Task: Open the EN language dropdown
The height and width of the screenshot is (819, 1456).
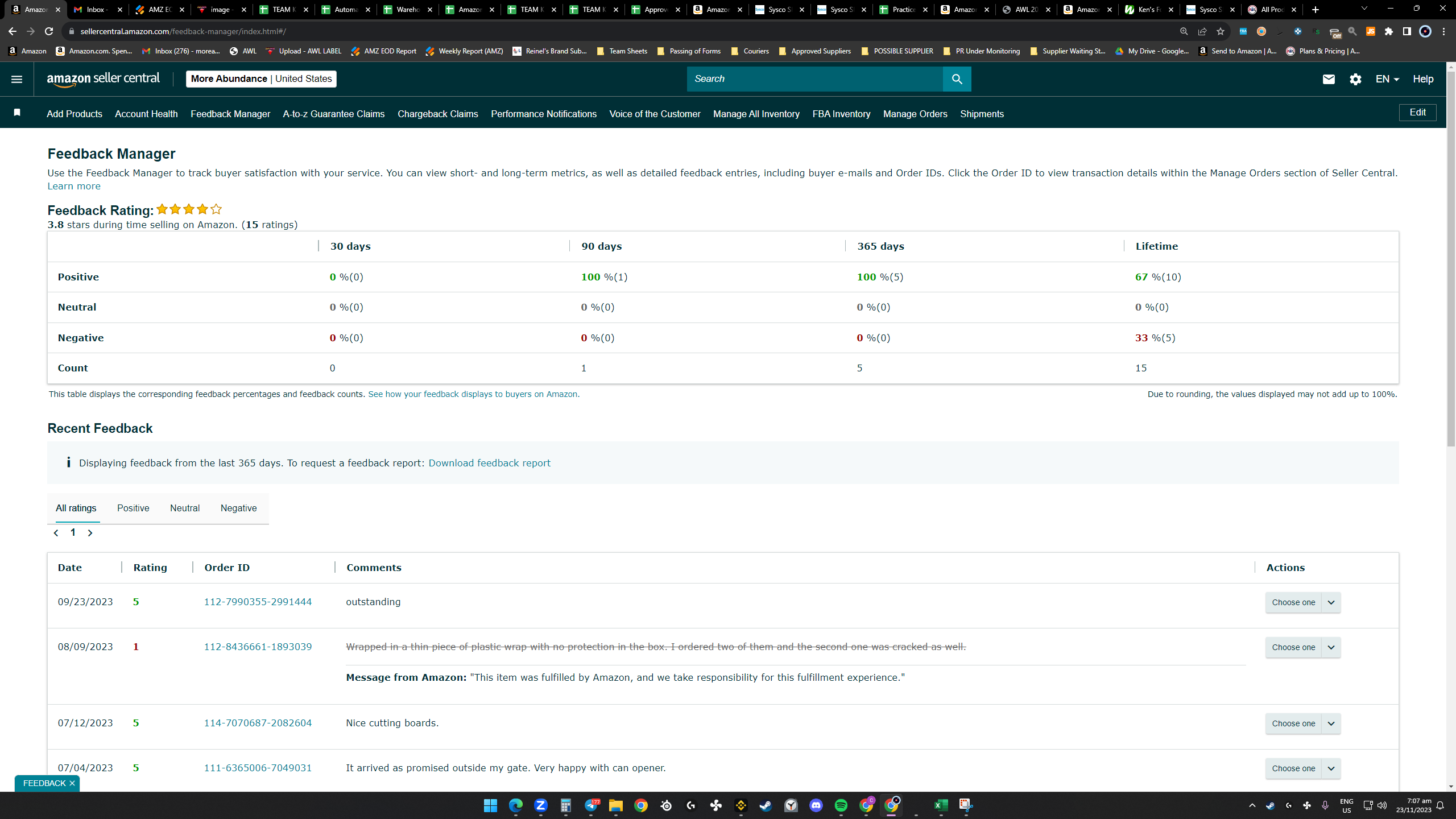Action: click(x=1387, y=79)
